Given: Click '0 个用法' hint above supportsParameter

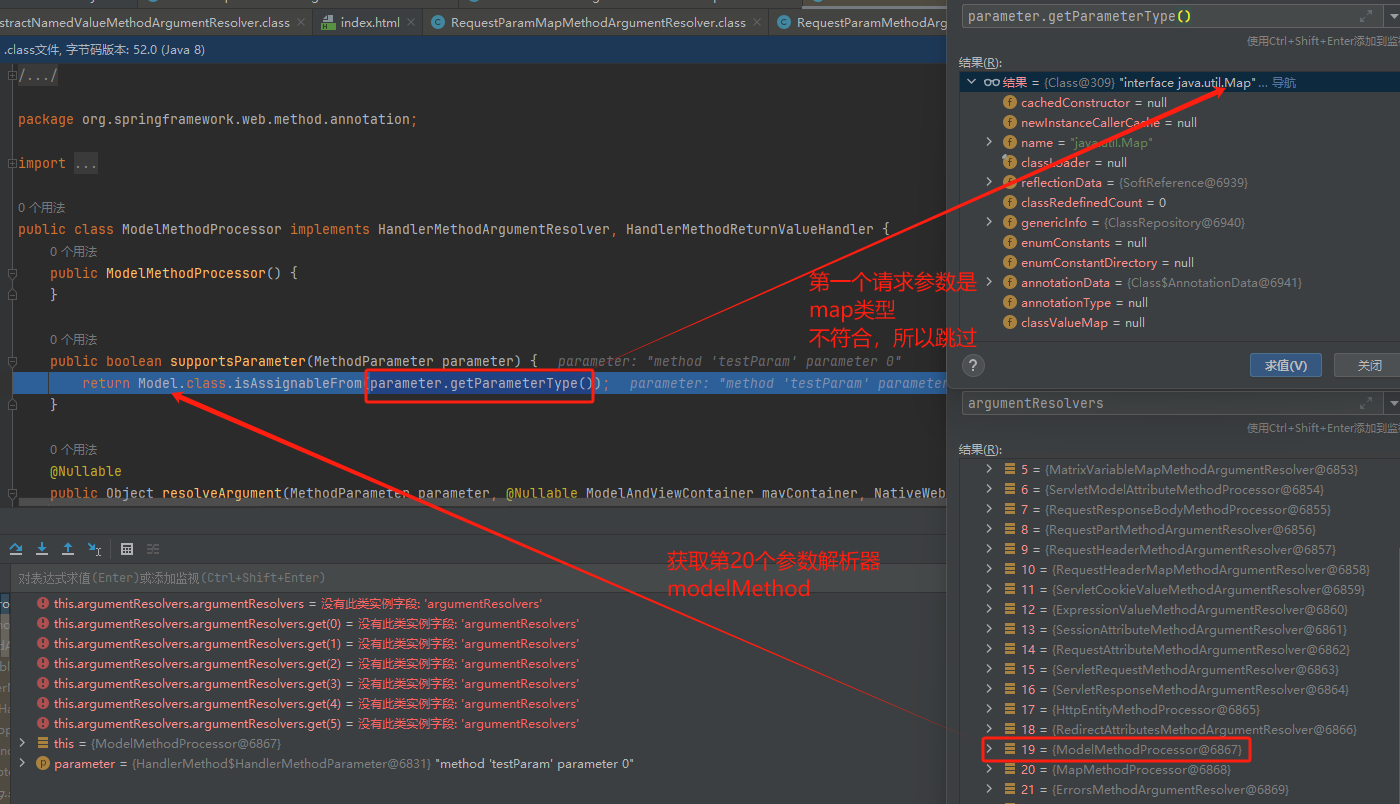Looking at the screenshot, I should pyautogui.click(x=74, y=340).
